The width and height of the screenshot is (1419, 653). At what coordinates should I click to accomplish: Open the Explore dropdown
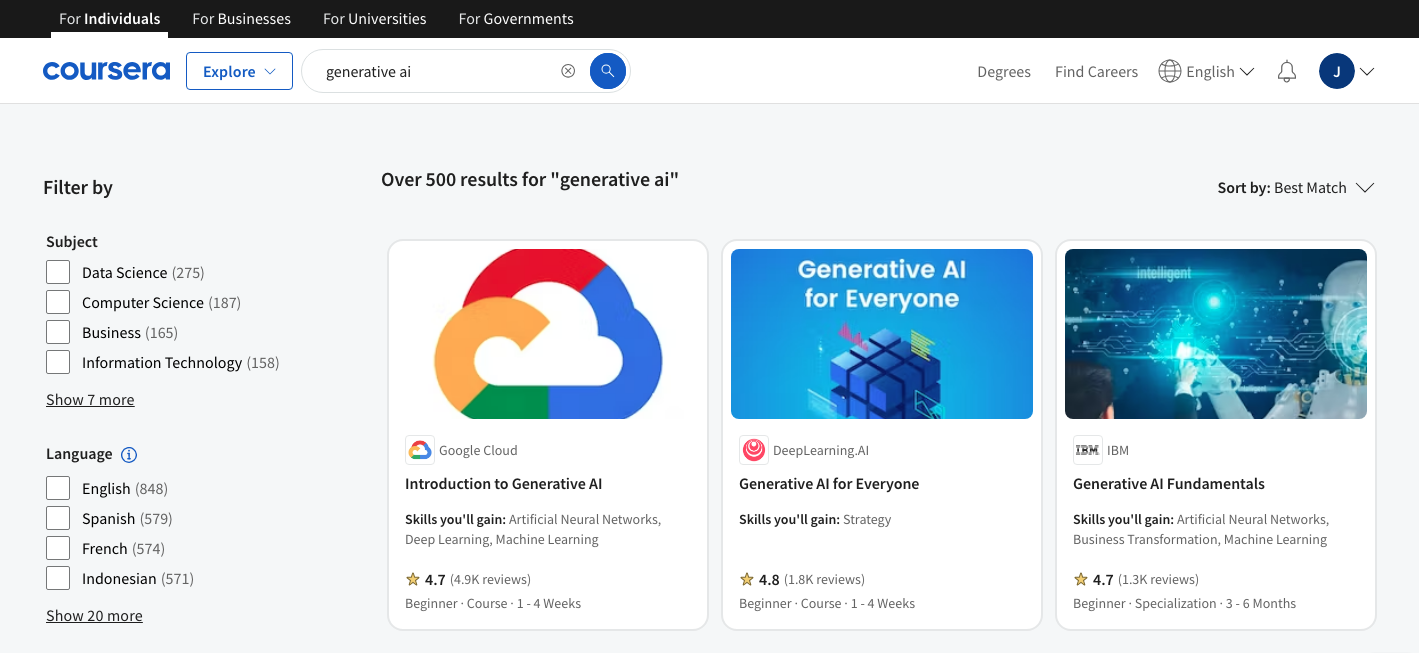coord(239,71)
